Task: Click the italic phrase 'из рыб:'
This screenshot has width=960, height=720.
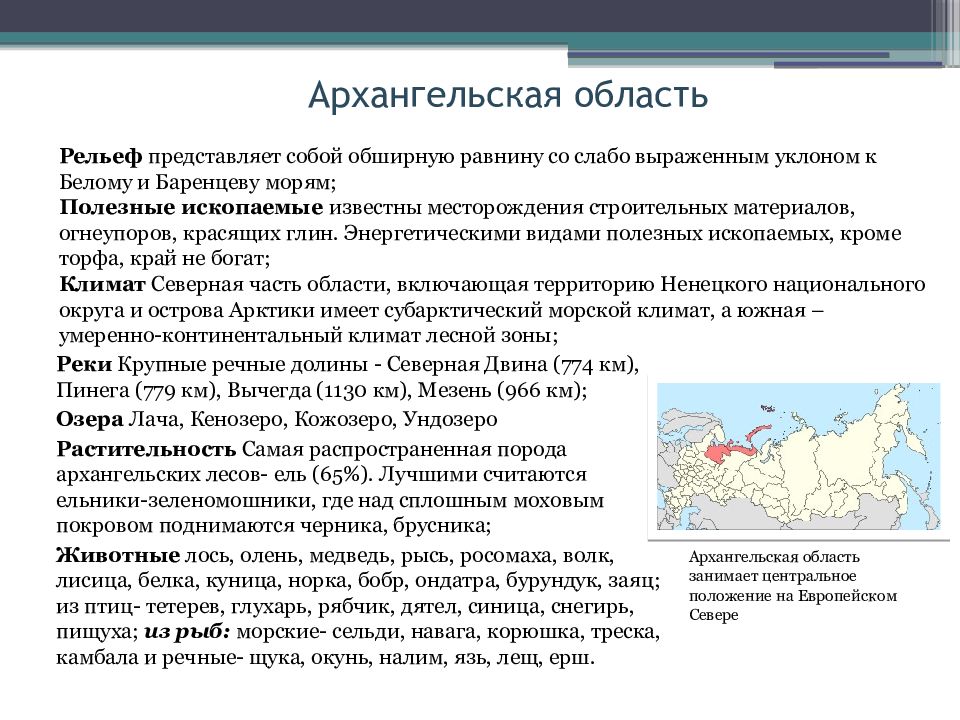Action: pyautogui.click(x=187, y=632)
